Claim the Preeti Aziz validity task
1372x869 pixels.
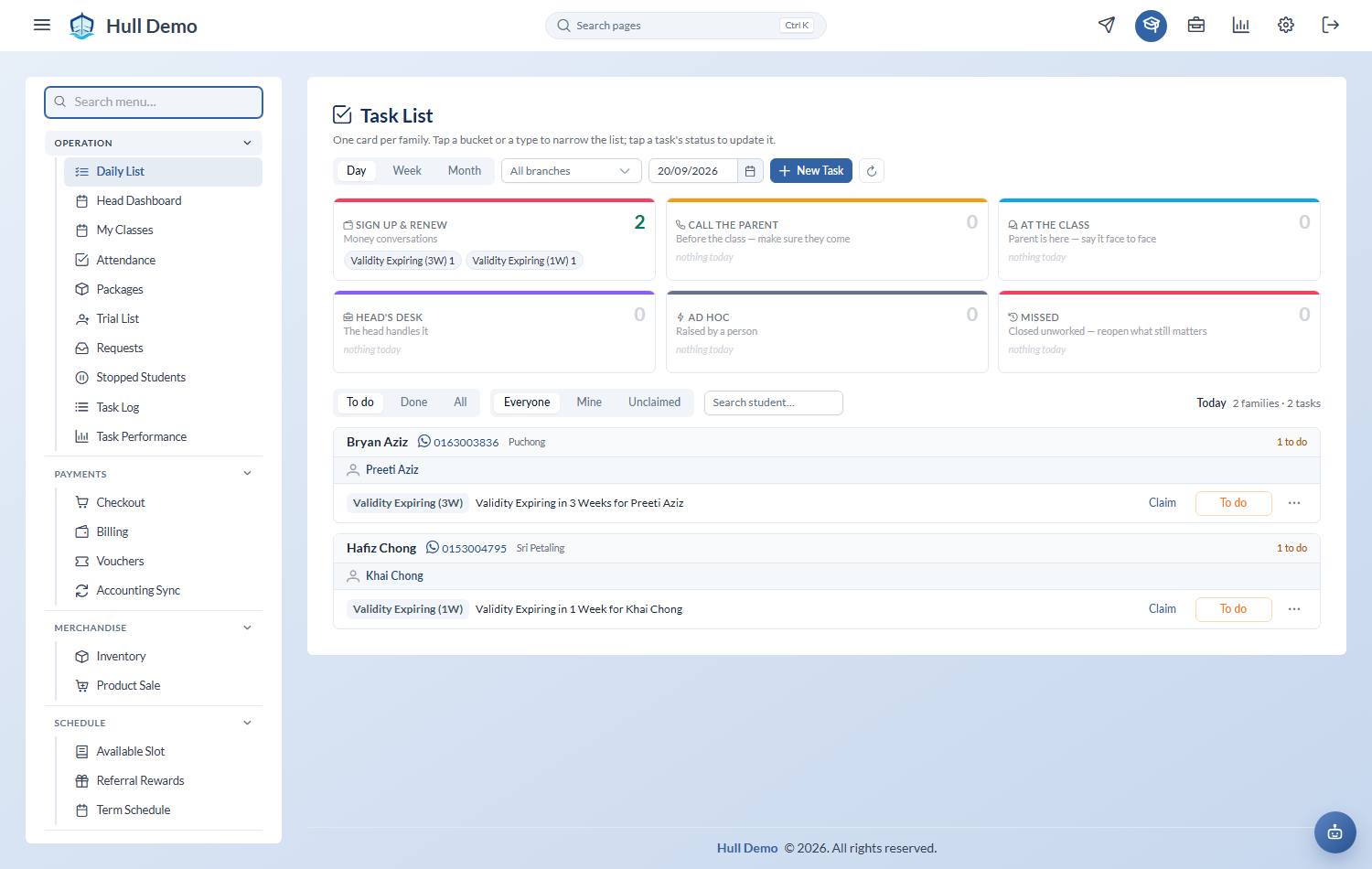click(x=1163, y=503)
